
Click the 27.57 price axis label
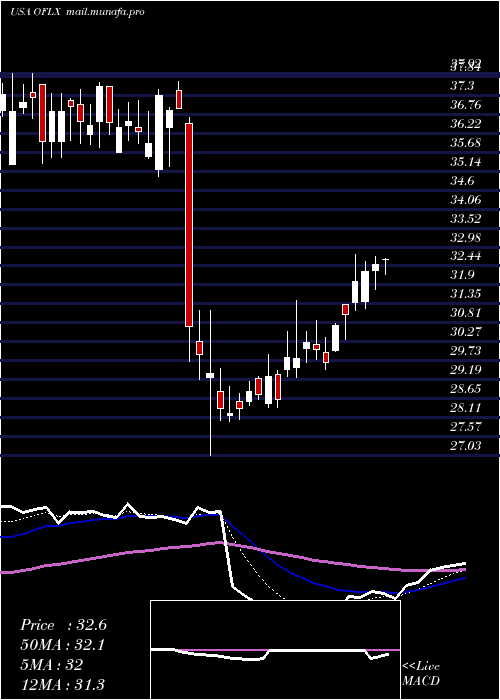coord(466,426)
